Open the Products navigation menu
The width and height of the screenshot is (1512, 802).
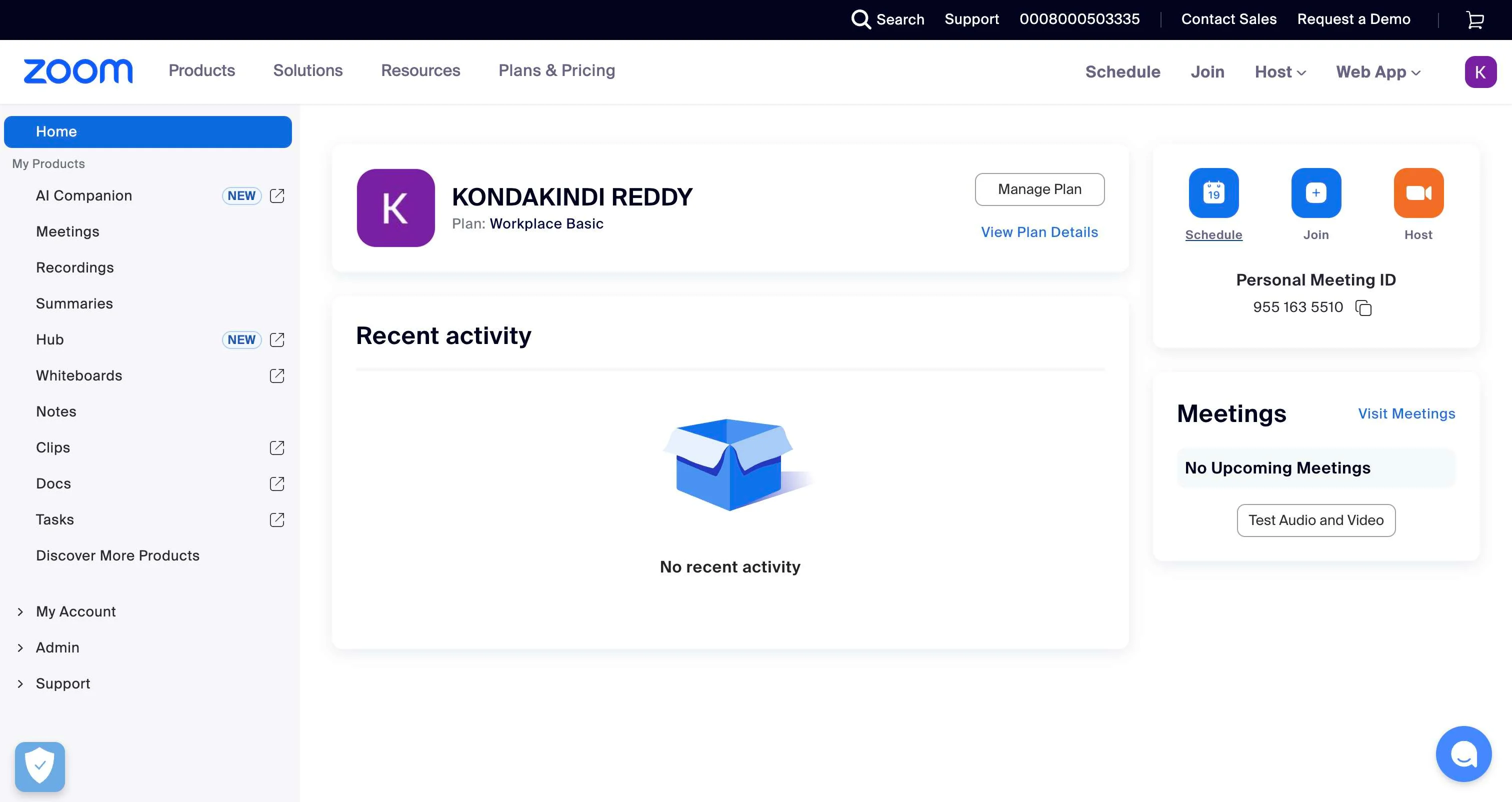click(201, 70)
